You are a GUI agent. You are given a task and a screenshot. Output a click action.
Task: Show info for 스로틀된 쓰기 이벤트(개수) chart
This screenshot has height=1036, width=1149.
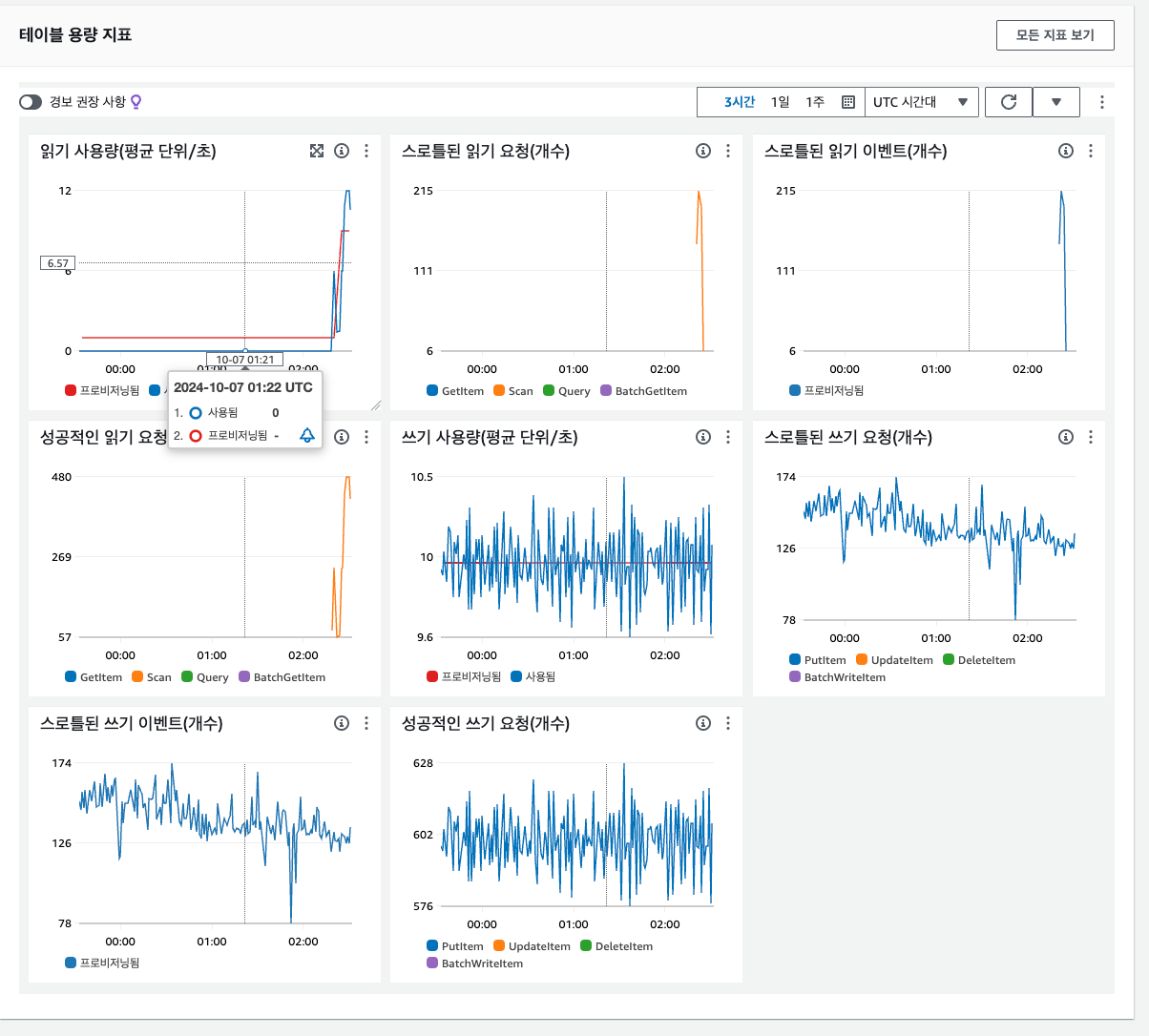click(342, 723)
